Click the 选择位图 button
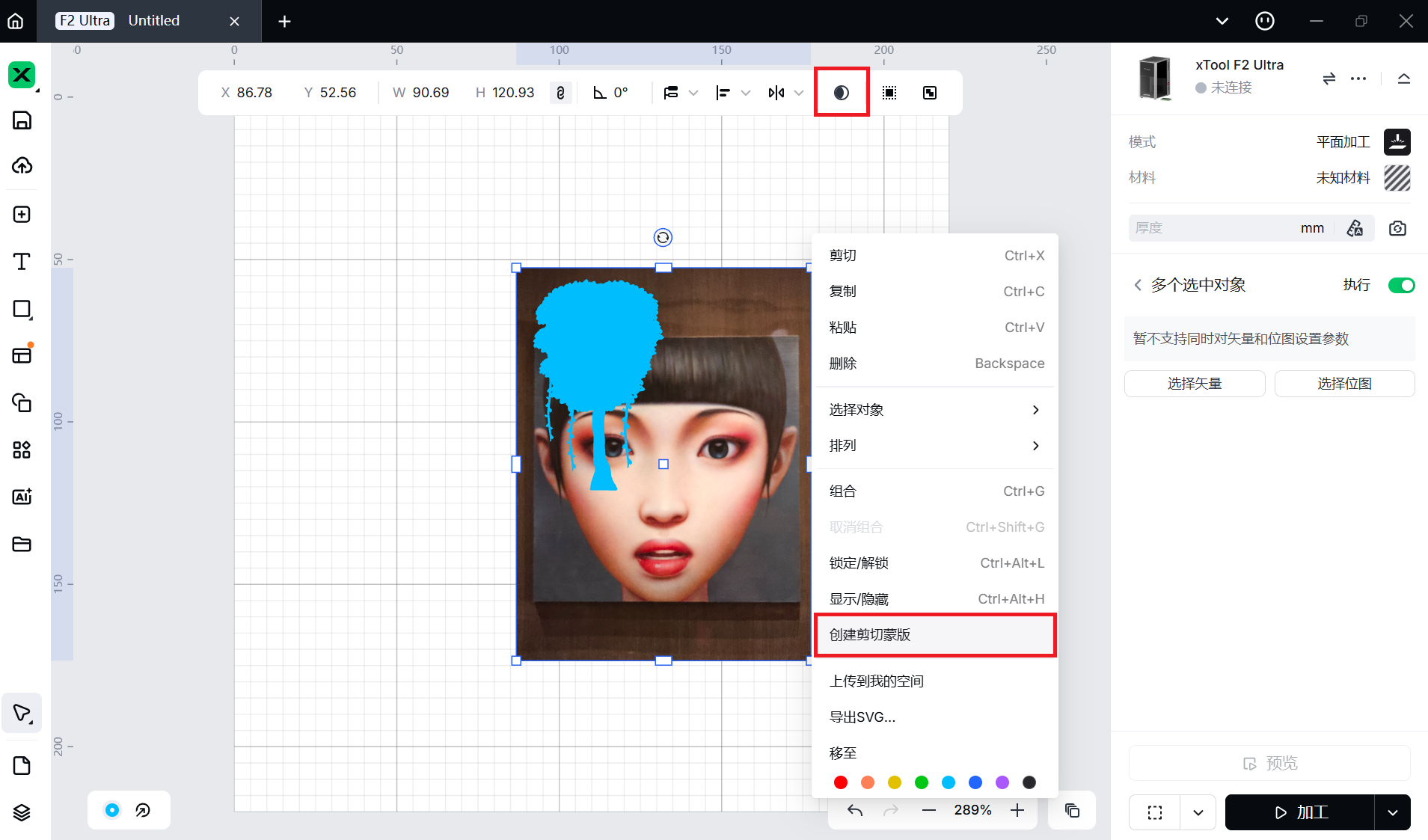 pos(1344,384)
